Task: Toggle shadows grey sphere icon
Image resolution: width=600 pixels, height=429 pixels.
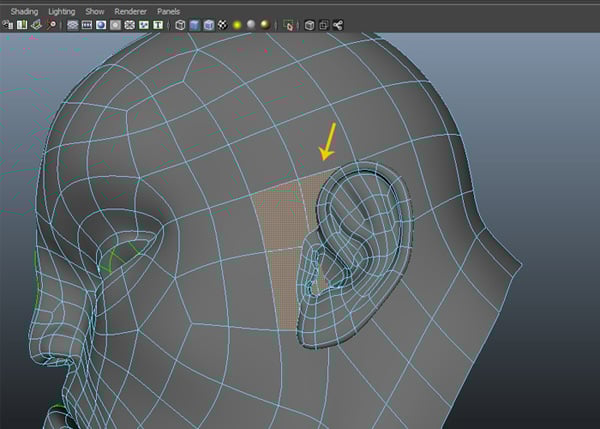Action: [x=251, y=25]
